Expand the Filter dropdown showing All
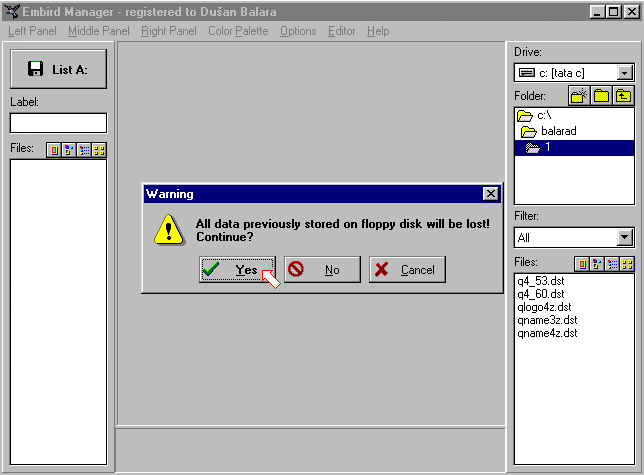Image resolution: width=644 pixels, height=475 pixels. [x=625, y=237]
